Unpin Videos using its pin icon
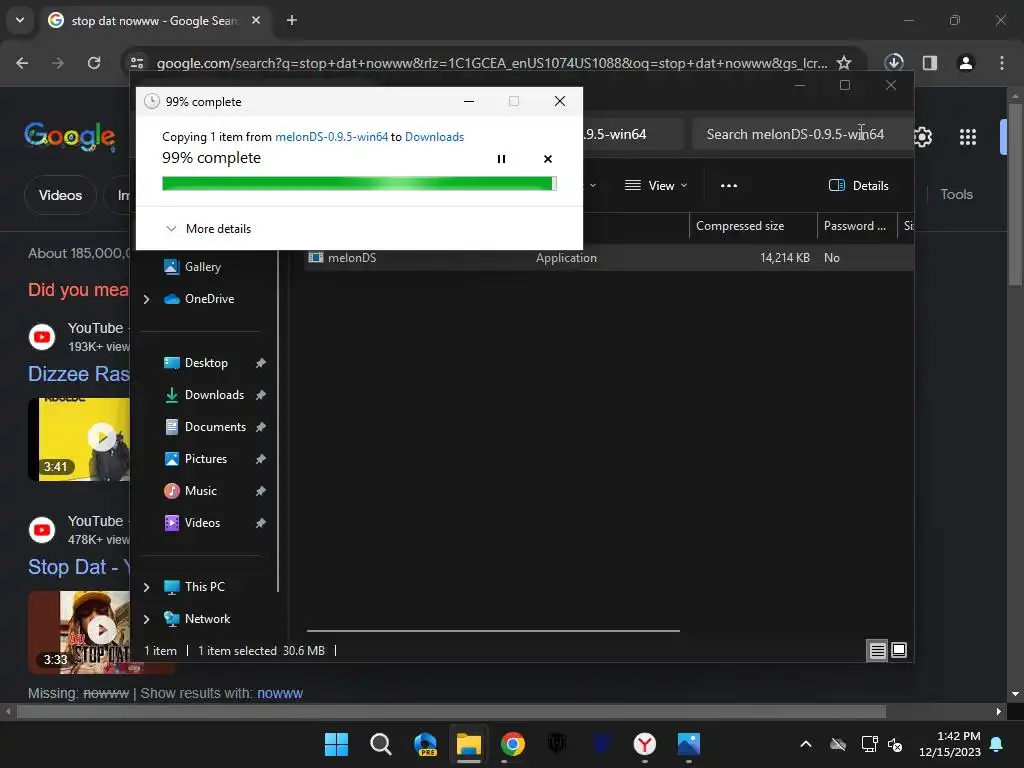 tap(261, 523)
